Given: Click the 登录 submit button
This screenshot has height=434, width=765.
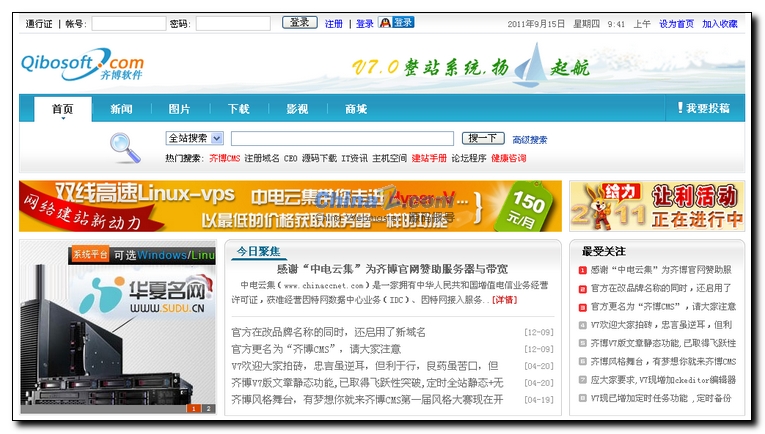Looking at the screenshot, I should 300,22.
